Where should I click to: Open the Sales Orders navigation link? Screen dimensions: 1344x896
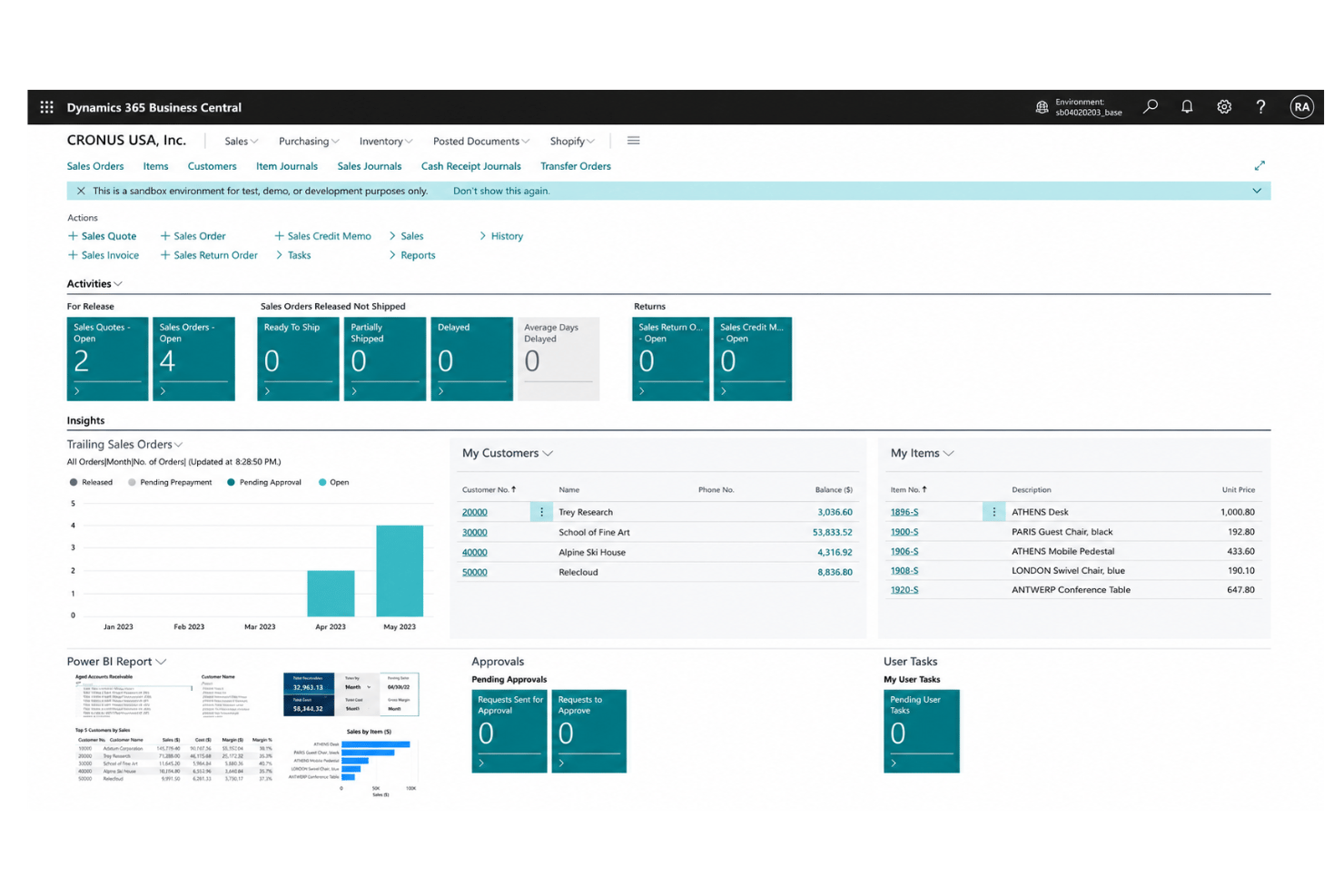tap(95, 166)
